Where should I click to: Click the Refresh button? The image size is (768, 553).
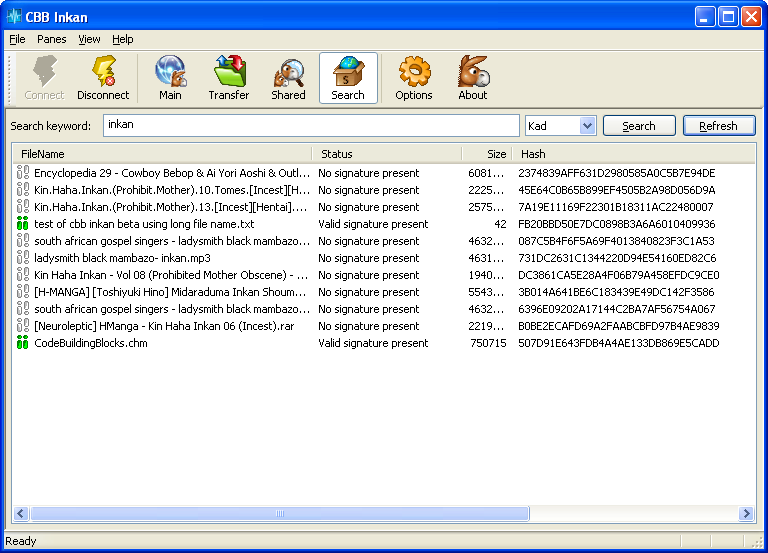pyautogui.click(x=719, y=126)
